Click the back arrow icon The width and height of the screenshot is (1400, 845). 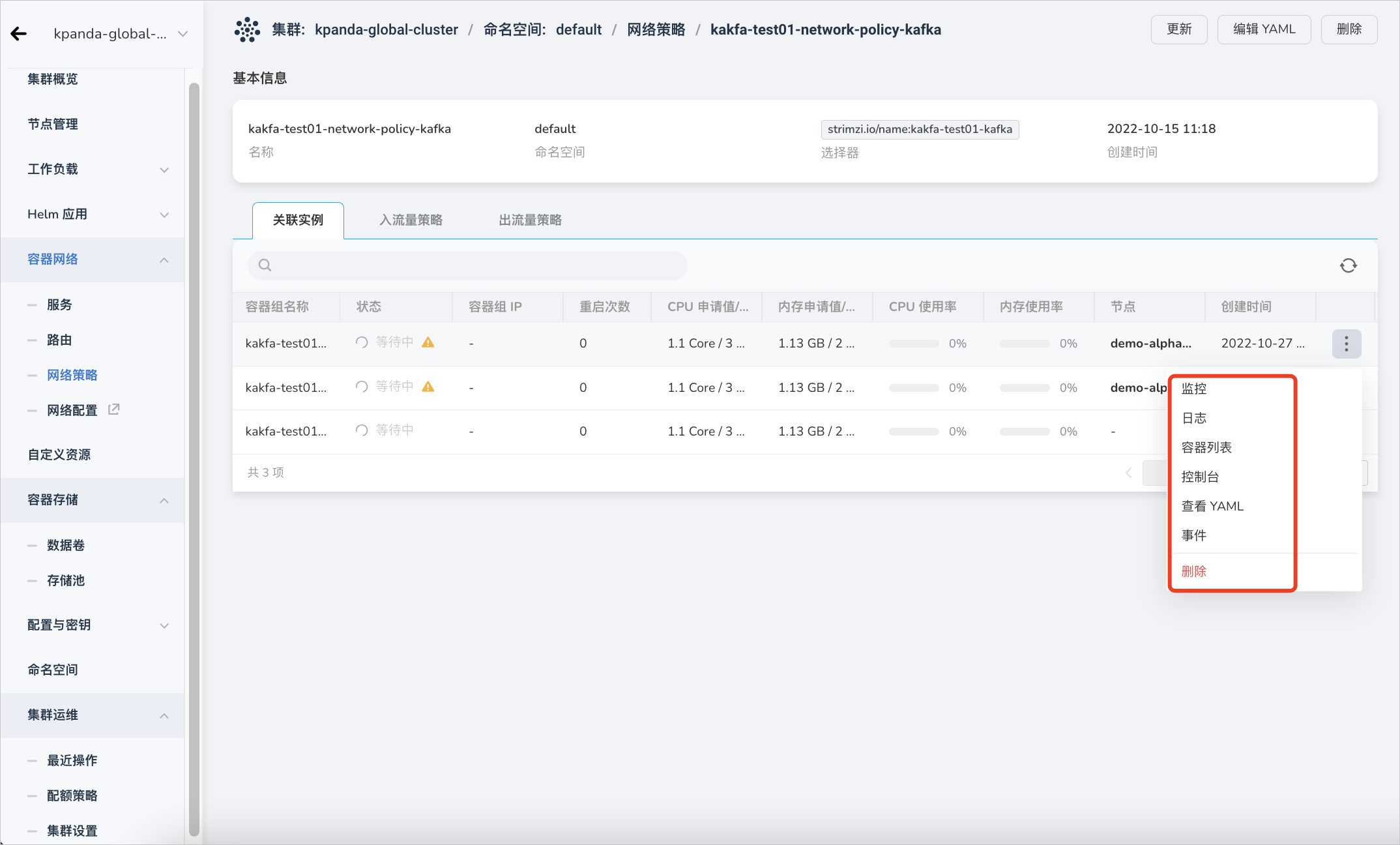point(19,34)
